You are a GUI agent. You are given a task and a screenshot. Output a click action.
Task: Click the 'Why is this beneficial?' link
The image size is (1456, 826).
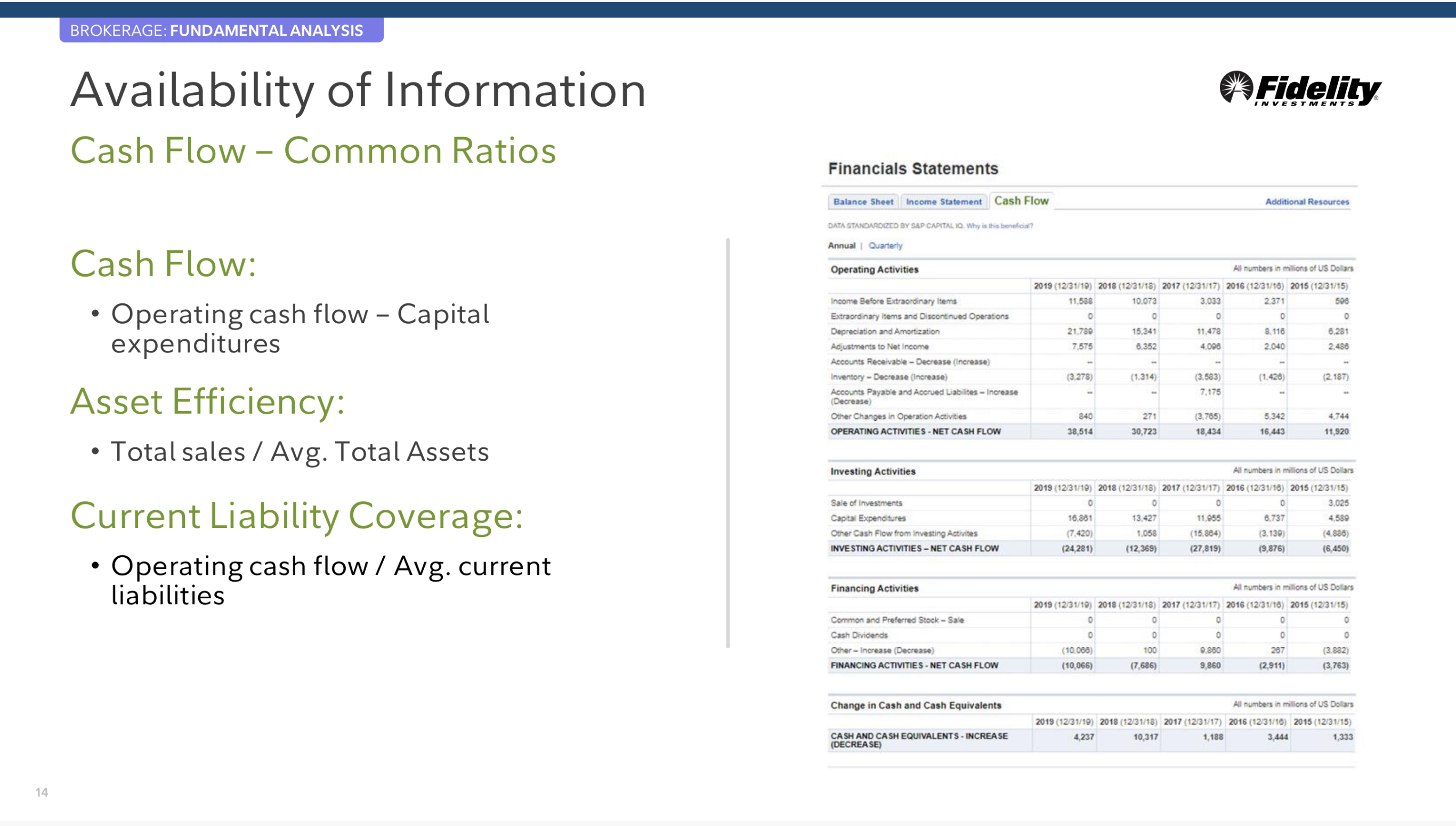coord(999,226)
